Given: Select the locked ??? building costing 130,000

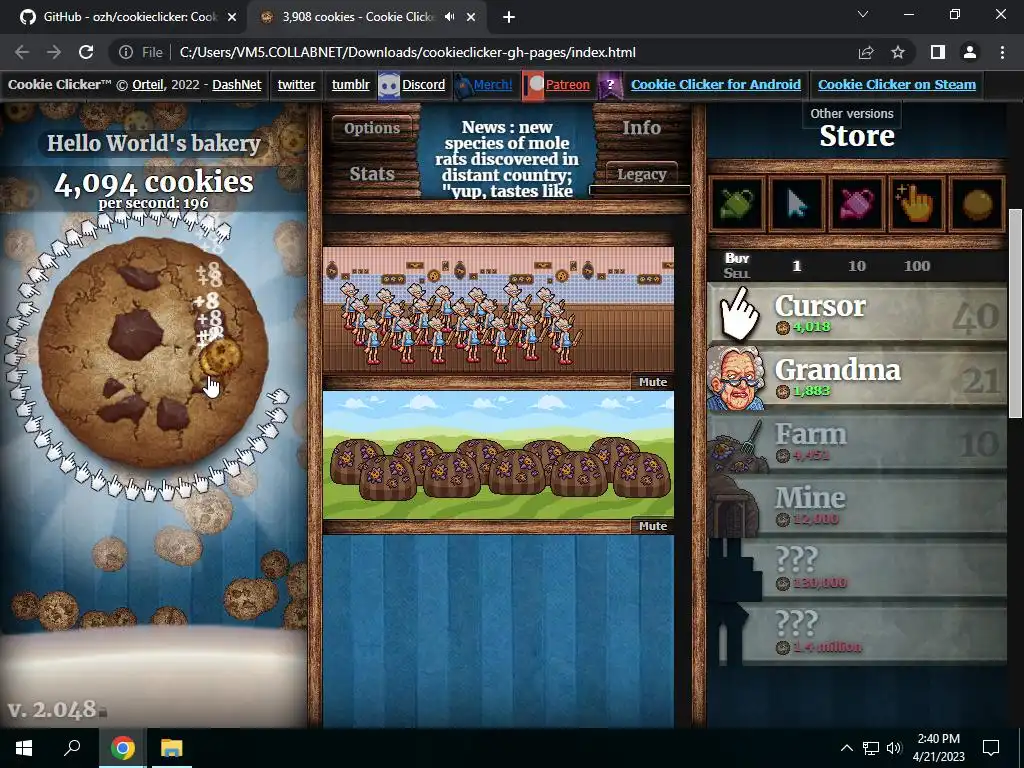Looking at the screenshot, I should pos(857,569).
